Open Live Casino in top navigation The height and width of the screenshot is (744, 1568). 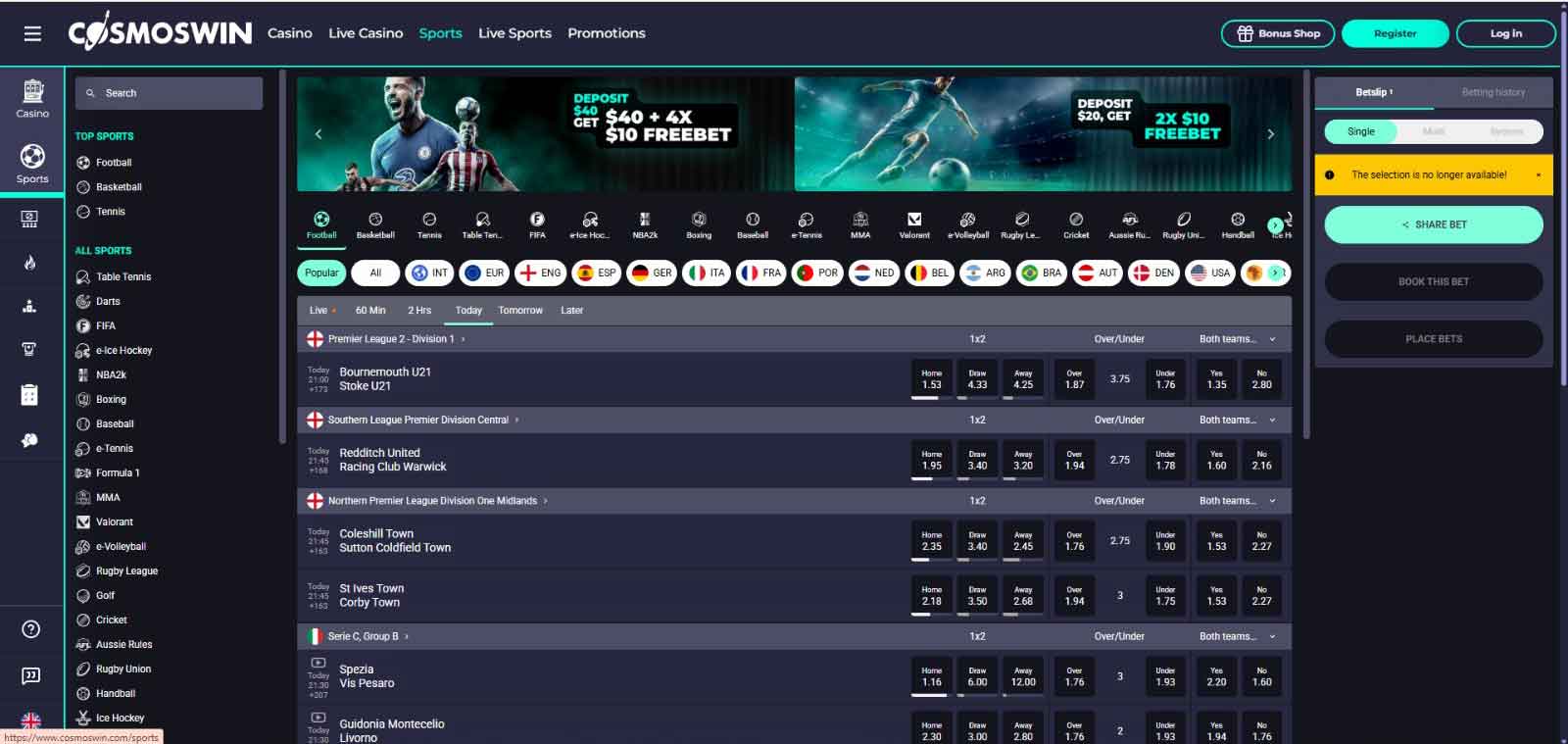366,33
